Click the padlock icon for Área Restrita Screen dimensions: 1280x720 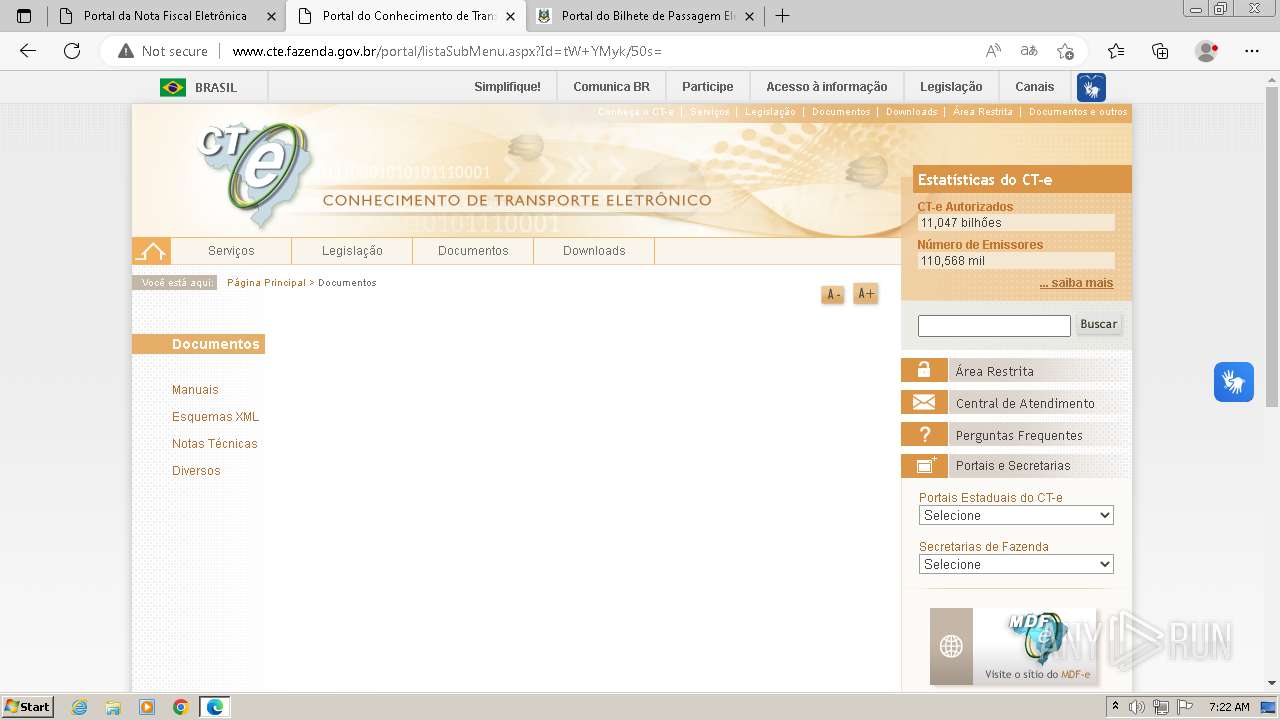[x=924, y=370]
